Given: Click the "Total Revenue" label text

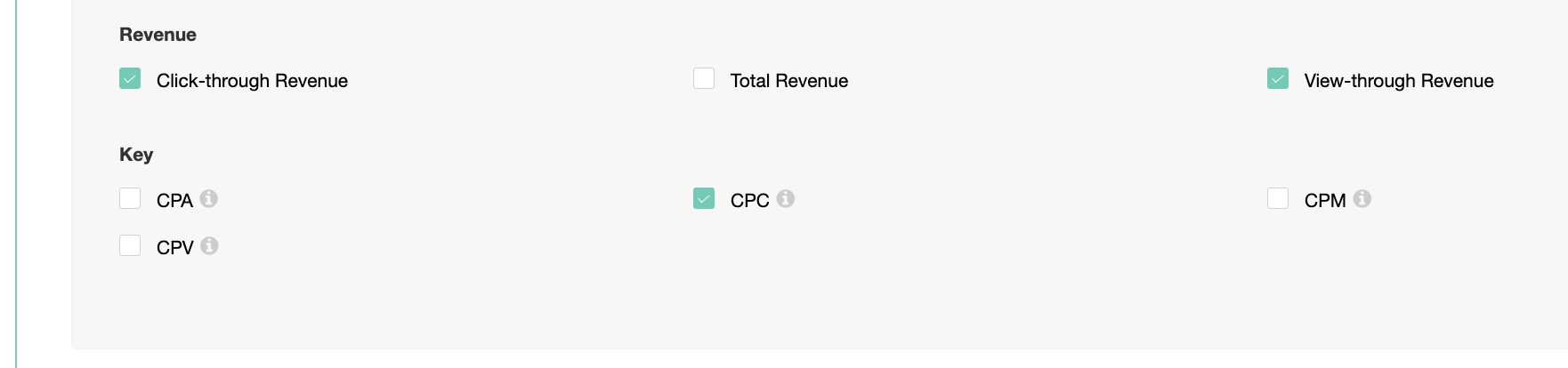Looking at the screenshot, I should pyautogui.click(x=788, y=81).
